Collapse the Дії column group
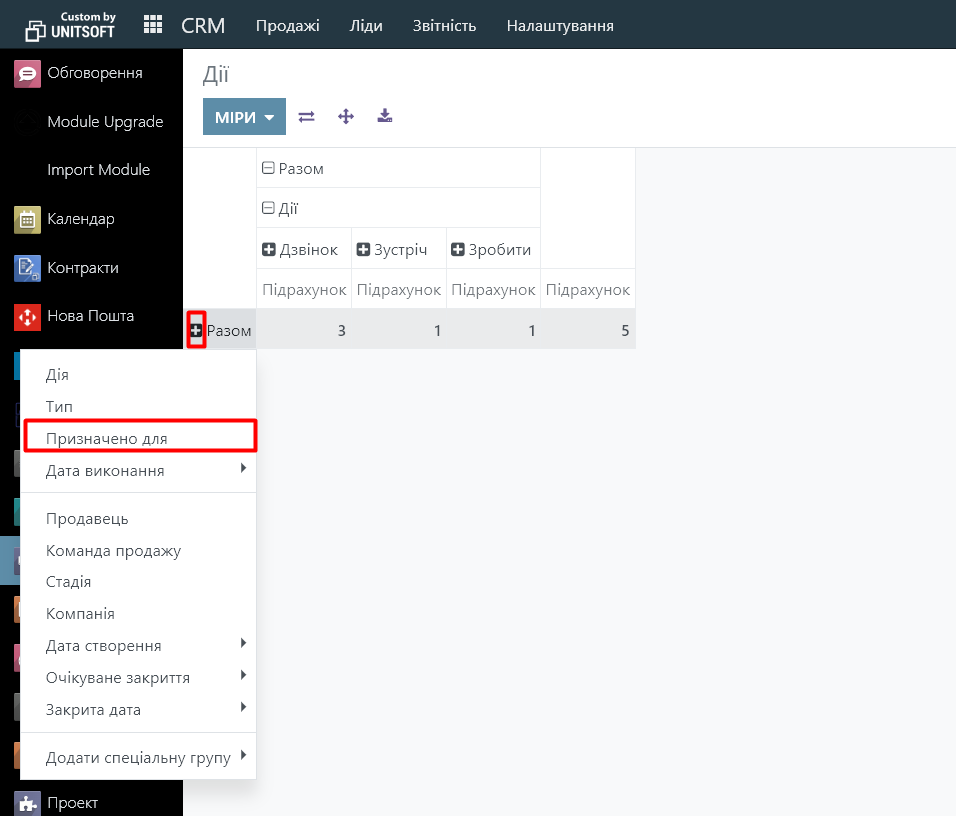 pos(268,209)
